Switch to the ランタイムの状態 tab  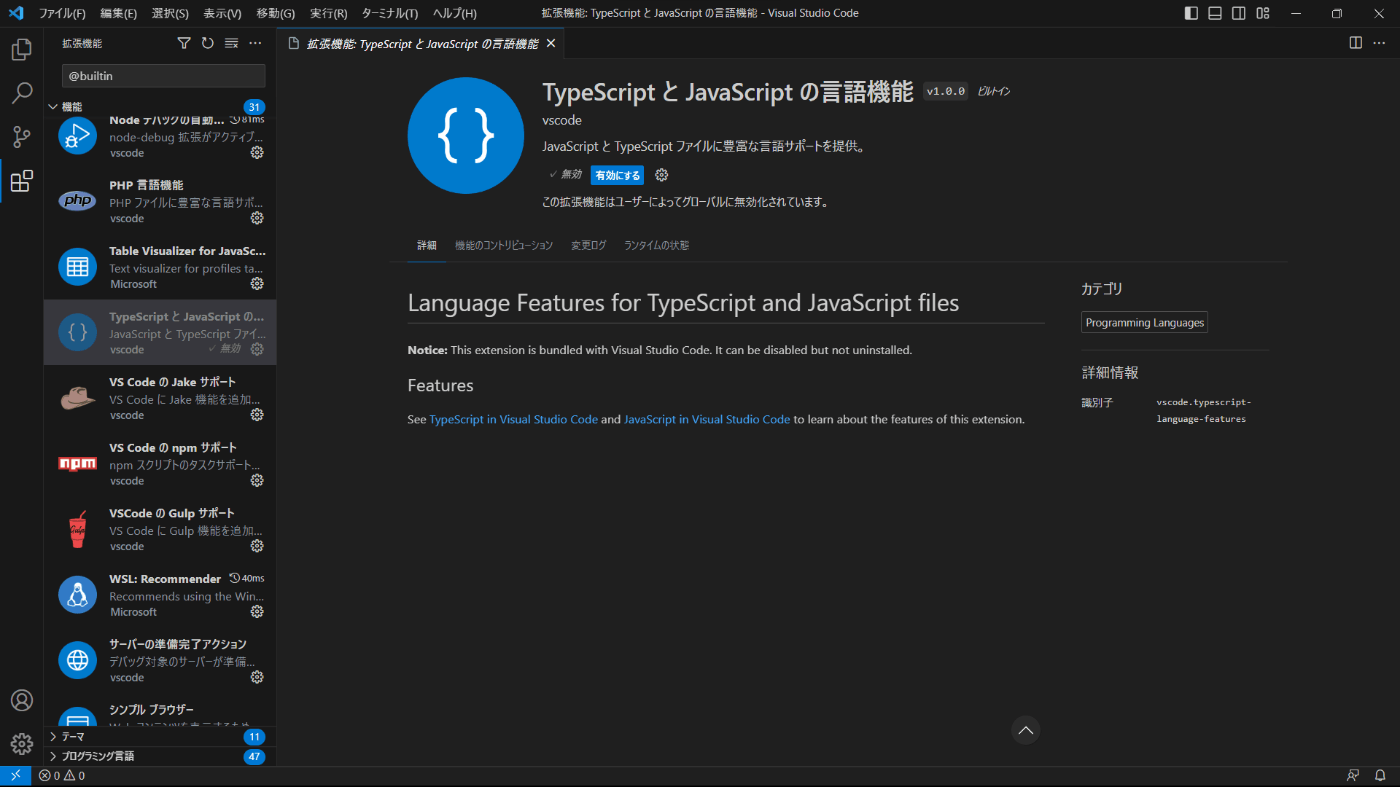pos(656,245)
